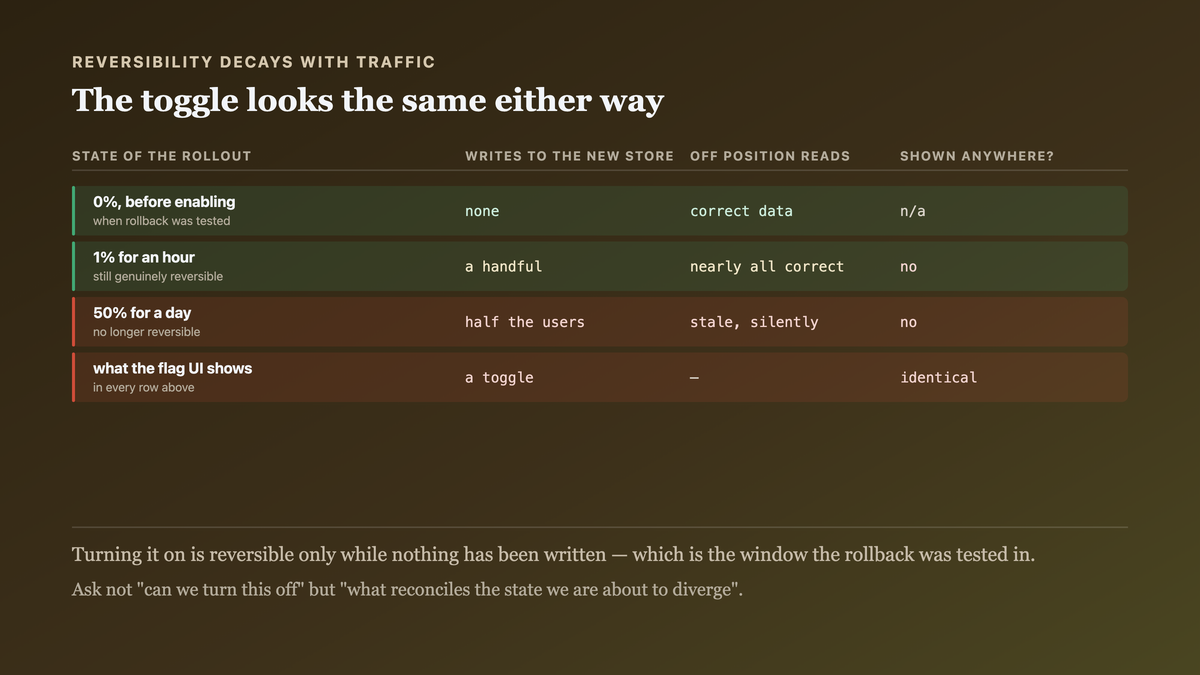Select the "0%, before enabling" row label
Screen dimensions: 1200x675
[x=164, y=202]
